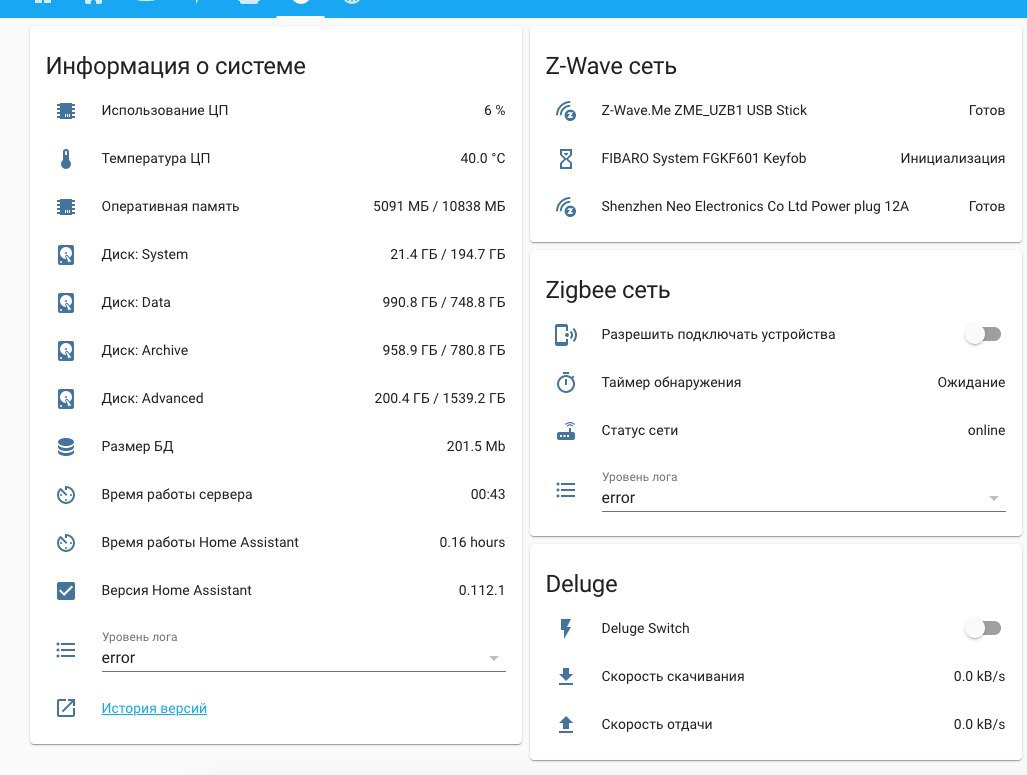Click the Z-Wave.Me ZME_UZB1 USB Stick entry
This screenshot has height=775, width=1027.
pyautogui.click(x=704, y=111)
